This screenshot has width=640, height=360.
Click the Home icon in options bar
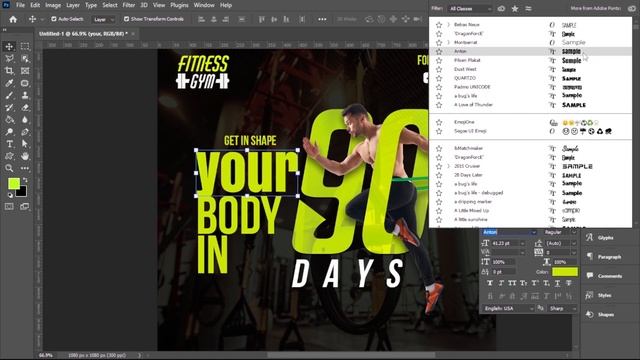(13, 19)
